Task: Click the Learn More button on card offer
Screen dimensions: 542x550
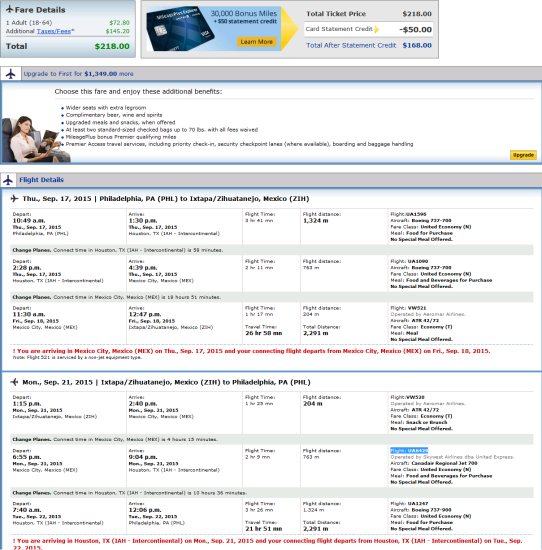Action: [x=256, y=42]
